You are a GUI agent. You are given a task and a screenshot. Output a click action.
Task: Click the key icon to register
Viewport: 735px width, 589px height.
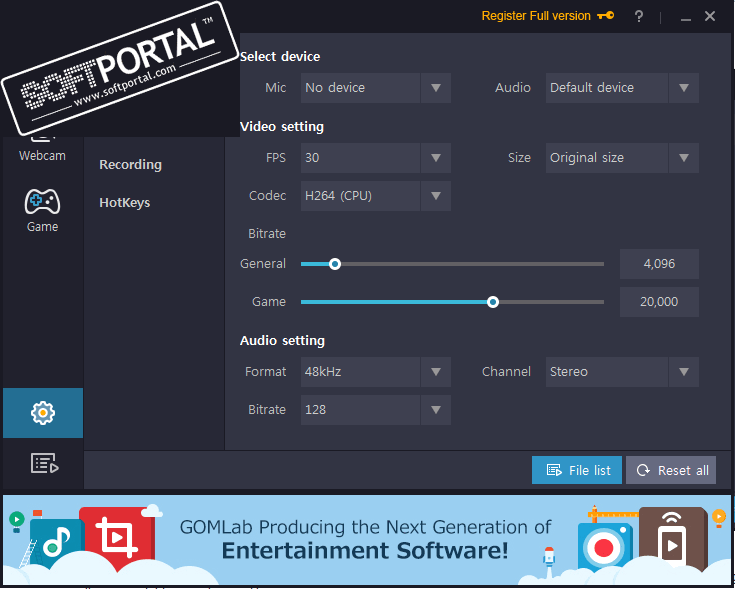tap(606, 16)
